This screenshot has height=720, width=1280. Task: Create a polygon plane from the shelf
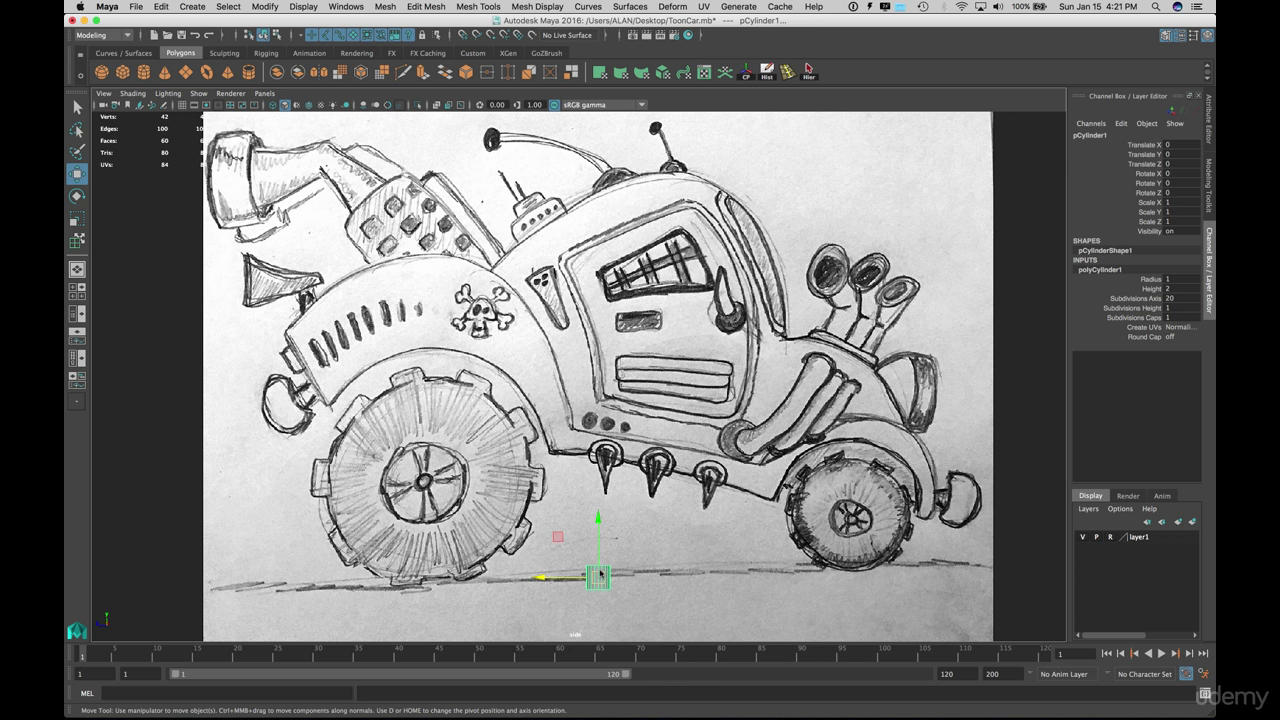186,72
